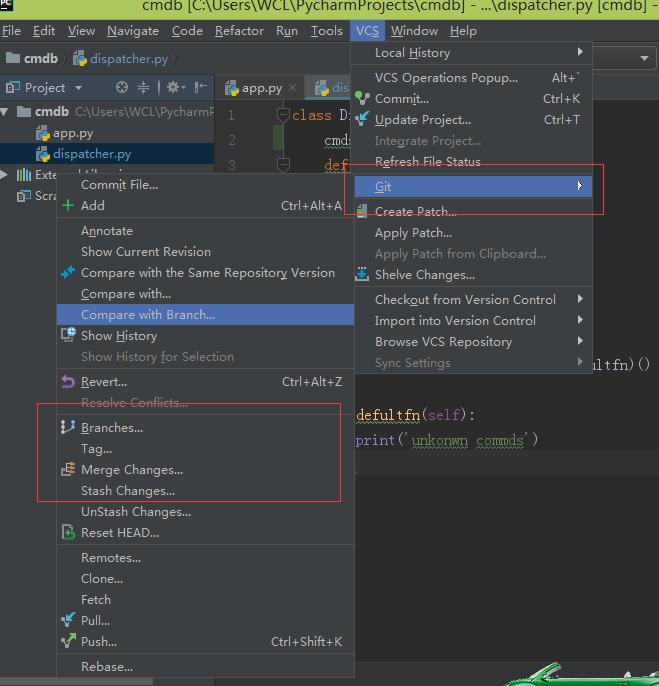
Task: Choose Stash Changes... from Git menu
Action: click(205, 490)
